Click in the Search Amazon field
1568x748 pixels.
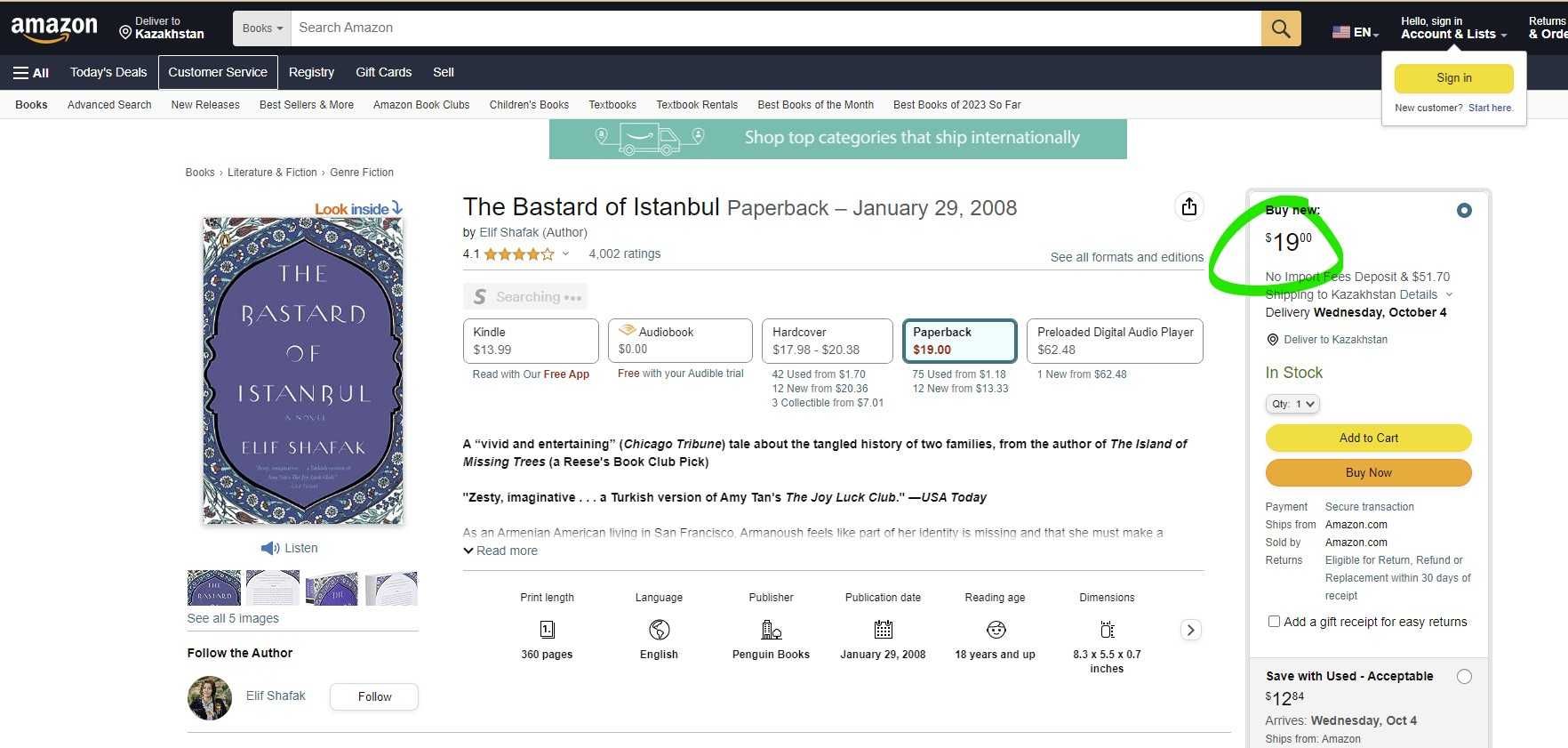776,28
